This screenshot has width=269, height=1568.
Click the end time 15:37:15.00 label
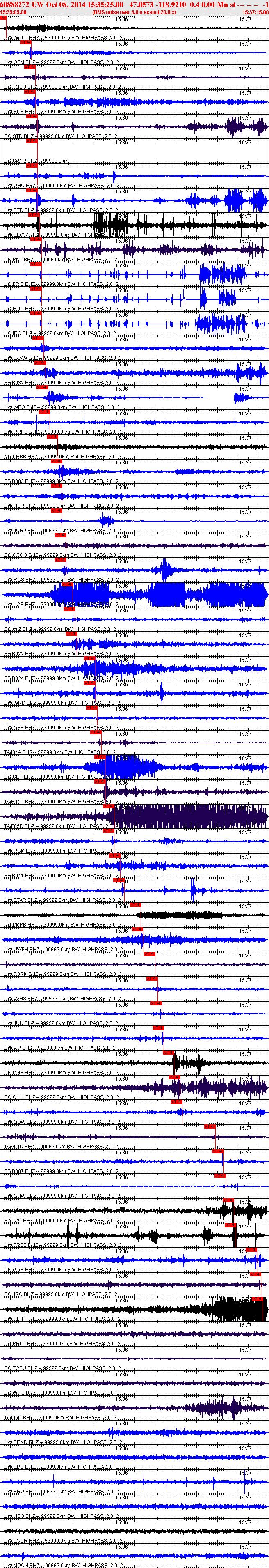(255, 11)
